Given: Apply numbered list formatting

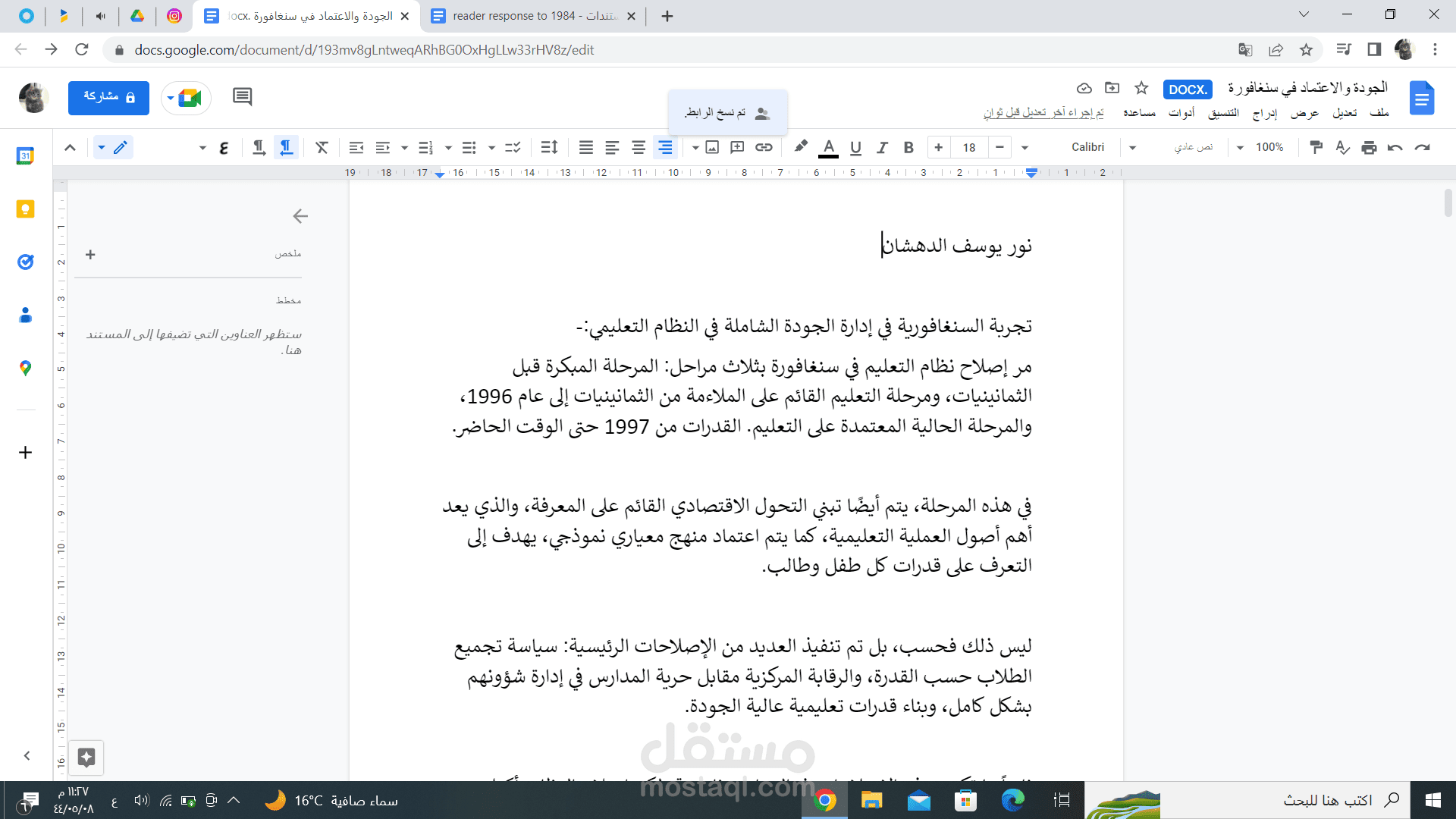Looking at the screenshot, I should 425,147.
